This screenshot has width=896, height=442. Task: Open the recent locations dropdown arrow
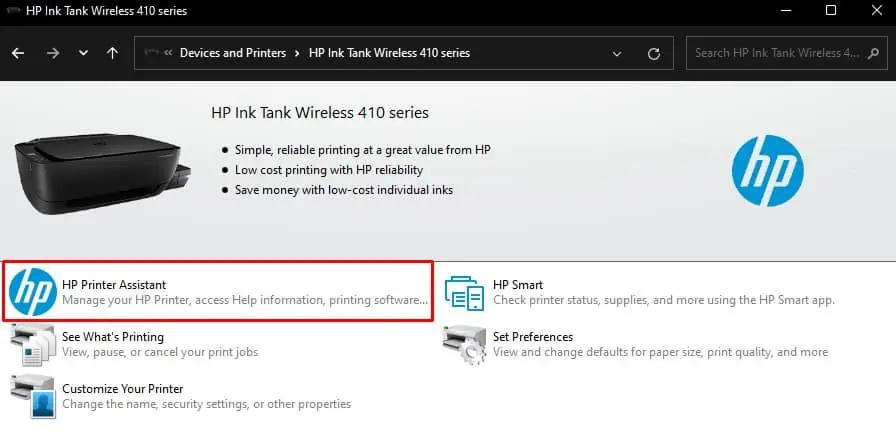[83, 53]
